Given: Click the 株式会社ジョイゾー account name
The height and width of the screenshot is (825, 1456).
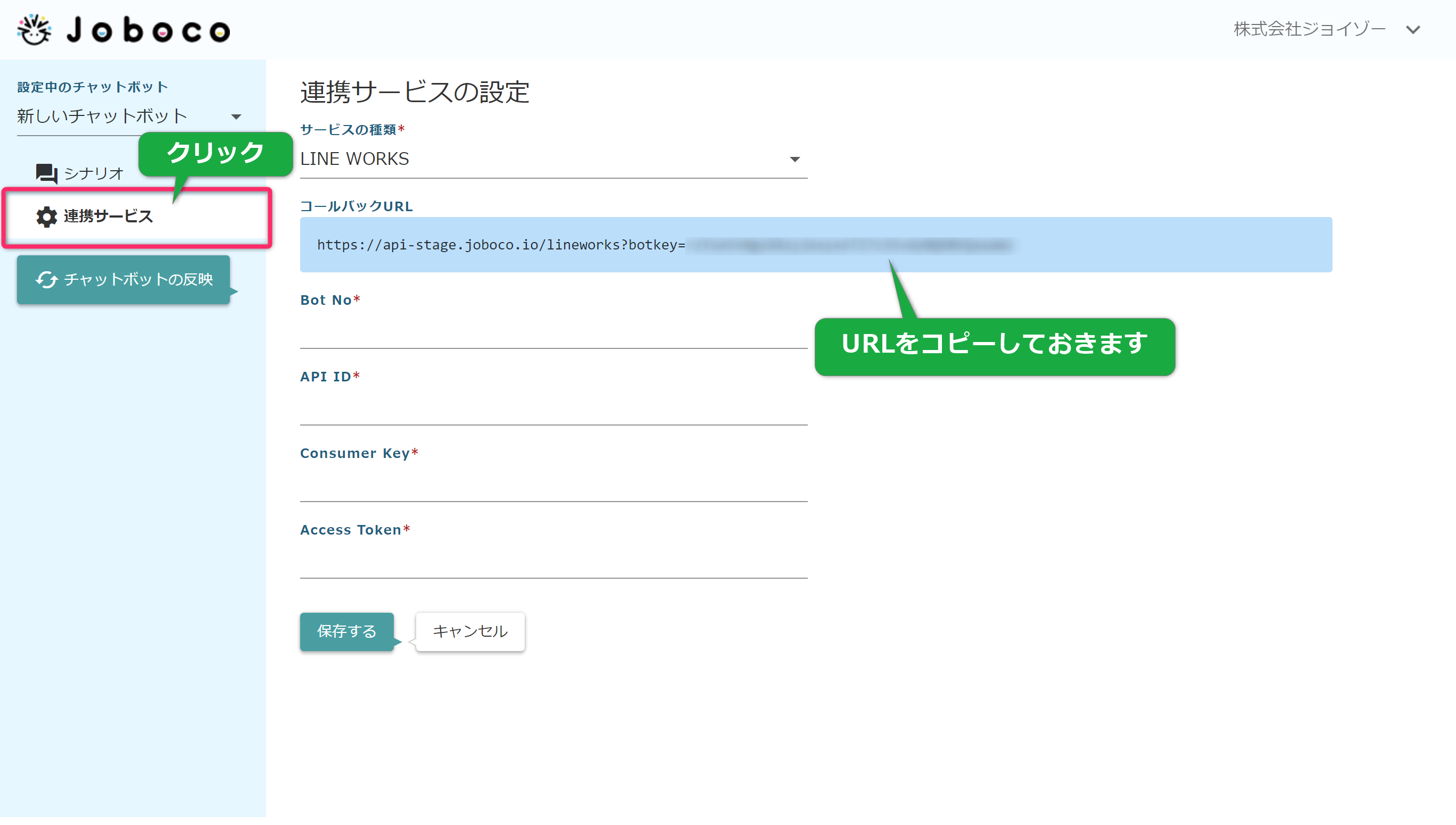Looking at the screenshot, I should tap(1309, 29).
